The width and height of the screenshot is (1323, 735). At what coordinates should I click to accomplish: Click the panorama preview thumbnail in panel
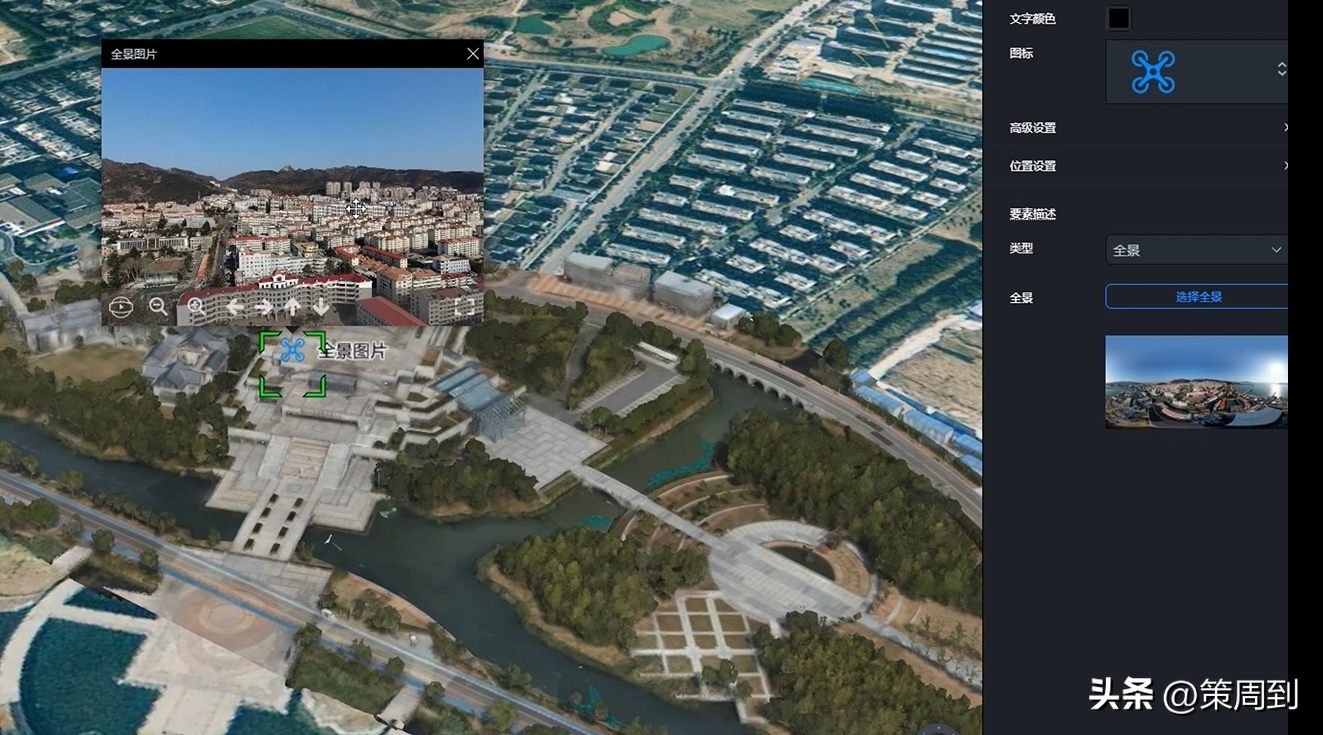(1196, 382)
